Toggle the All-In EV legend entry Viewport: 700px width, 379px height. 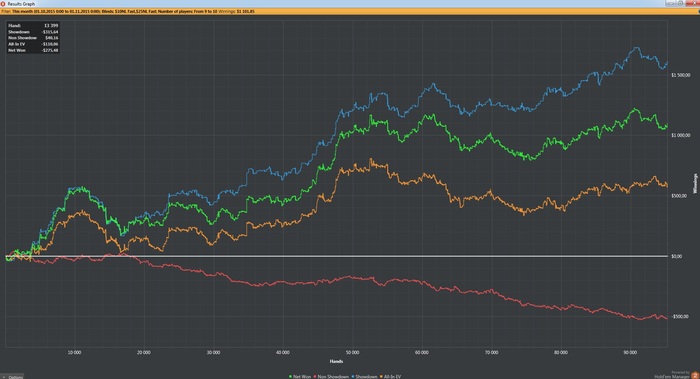click(x=390, y=377)
